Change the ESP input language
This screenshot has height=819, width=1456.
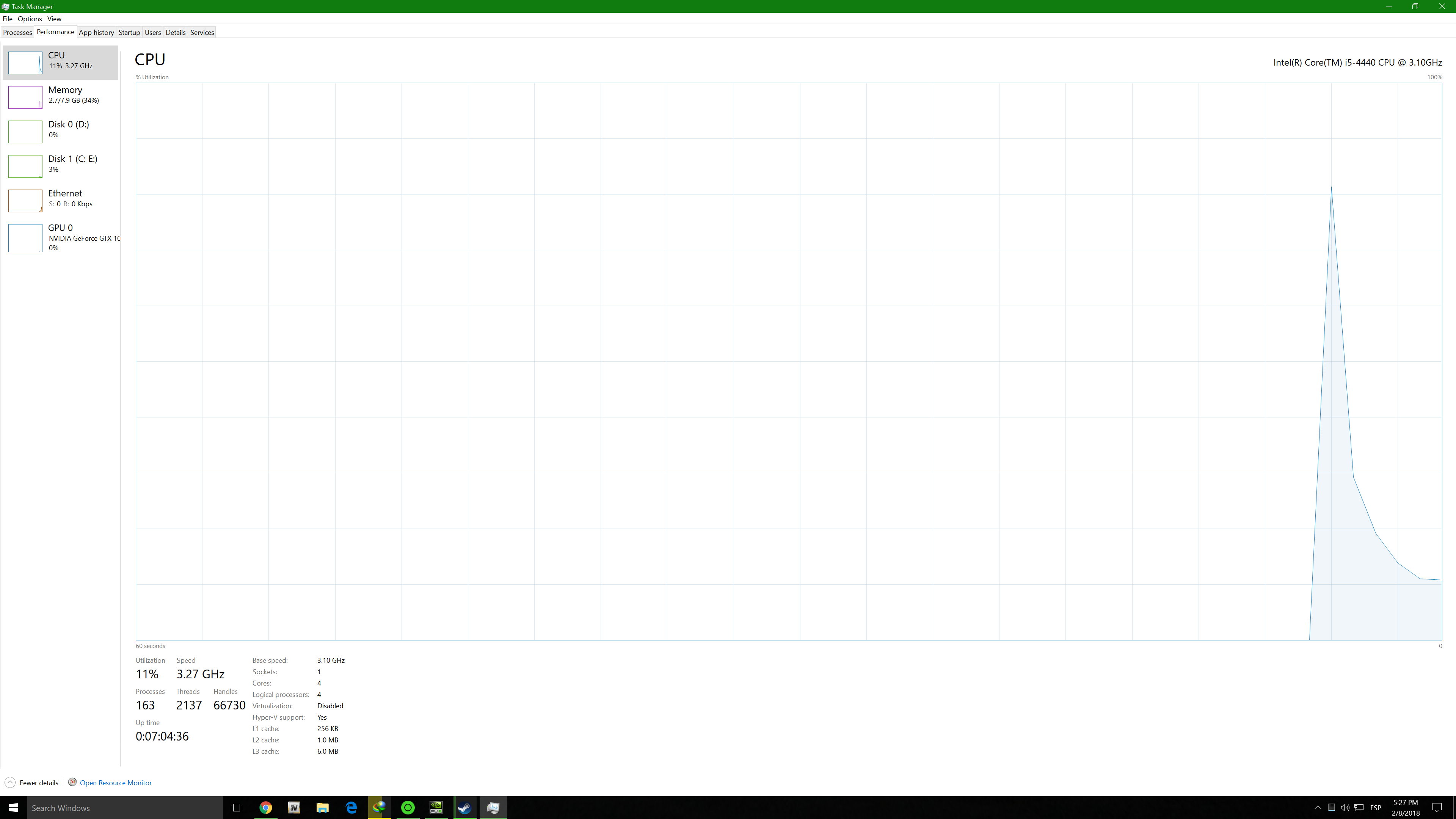[1376, 808]
